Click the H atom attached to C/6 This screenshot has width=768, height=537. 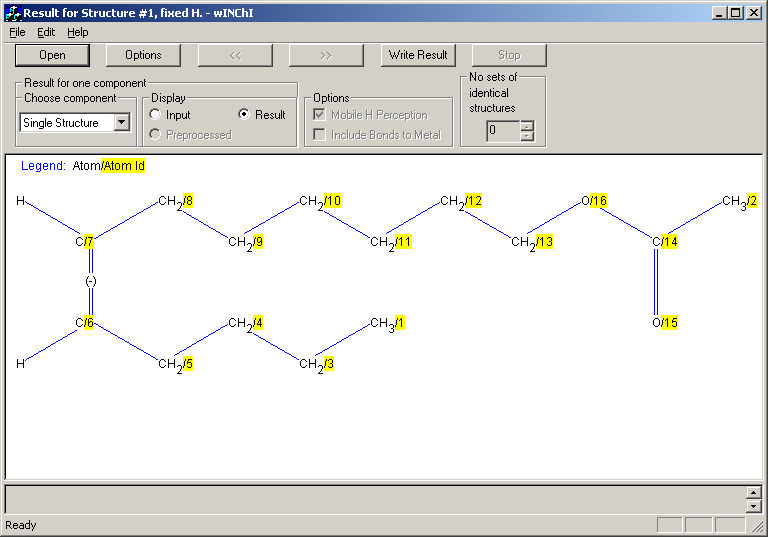click(x=20, y=364)
